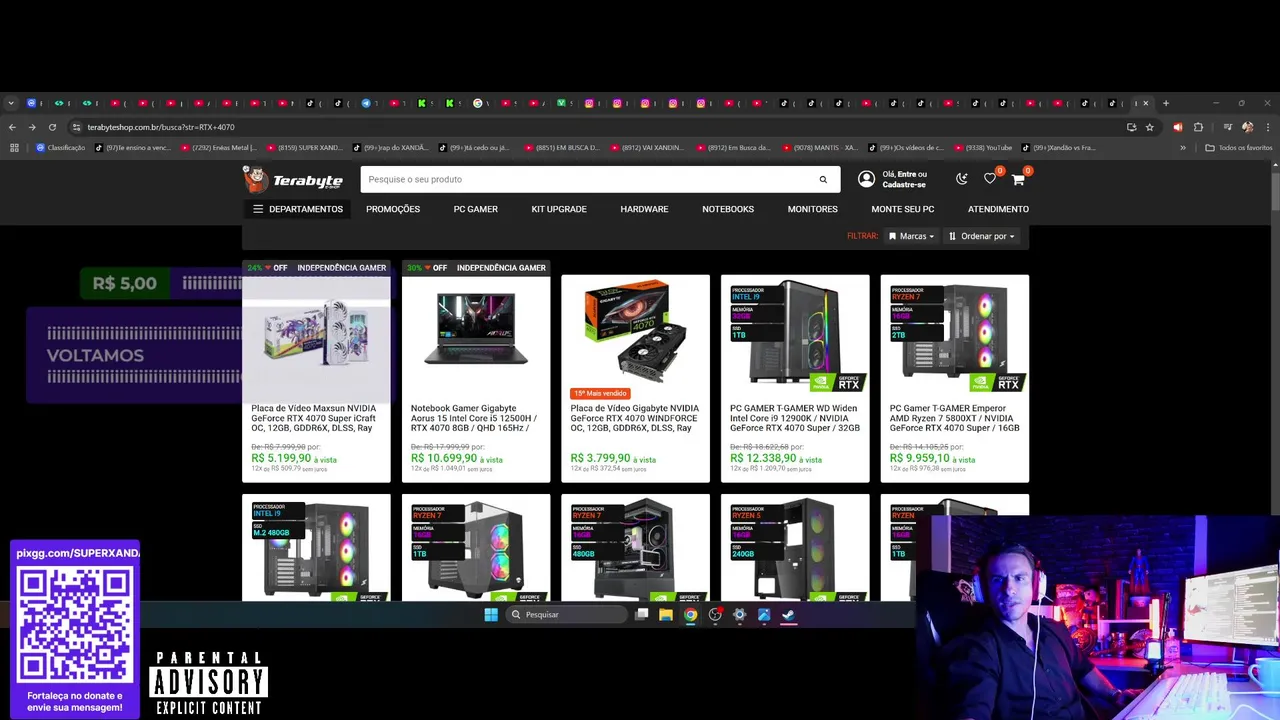Open a new browser tab with plus button
Viewport: 1280px width, 720px height.
pos(1166,103)
